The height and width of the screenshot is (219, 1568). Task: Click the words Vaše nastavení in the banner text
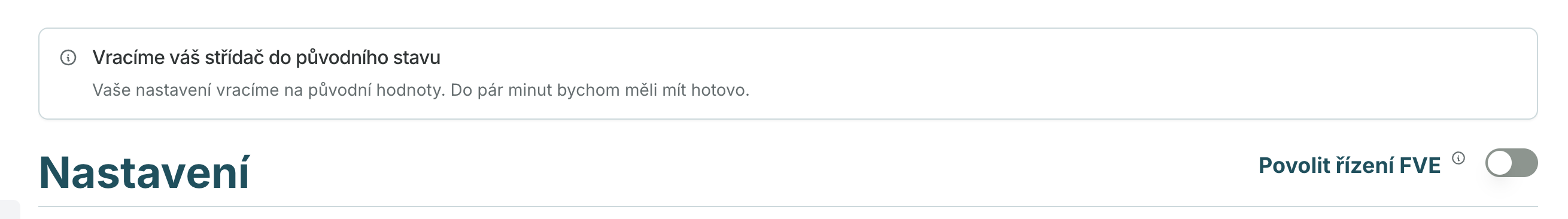pos(151,90)
